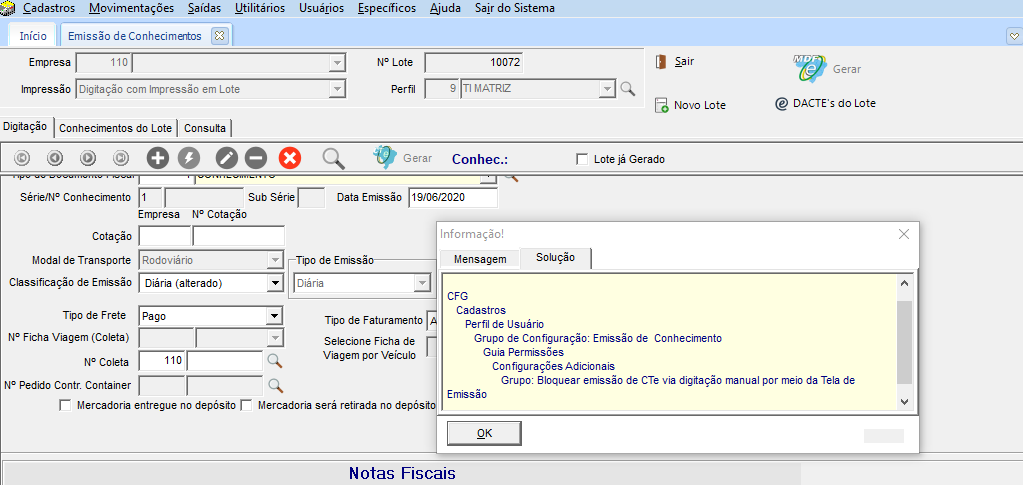Image resolution: width=1023 pixels, height=485 pixels.
Task: Select the Solução tab in dialog
Action: point(555,258)
